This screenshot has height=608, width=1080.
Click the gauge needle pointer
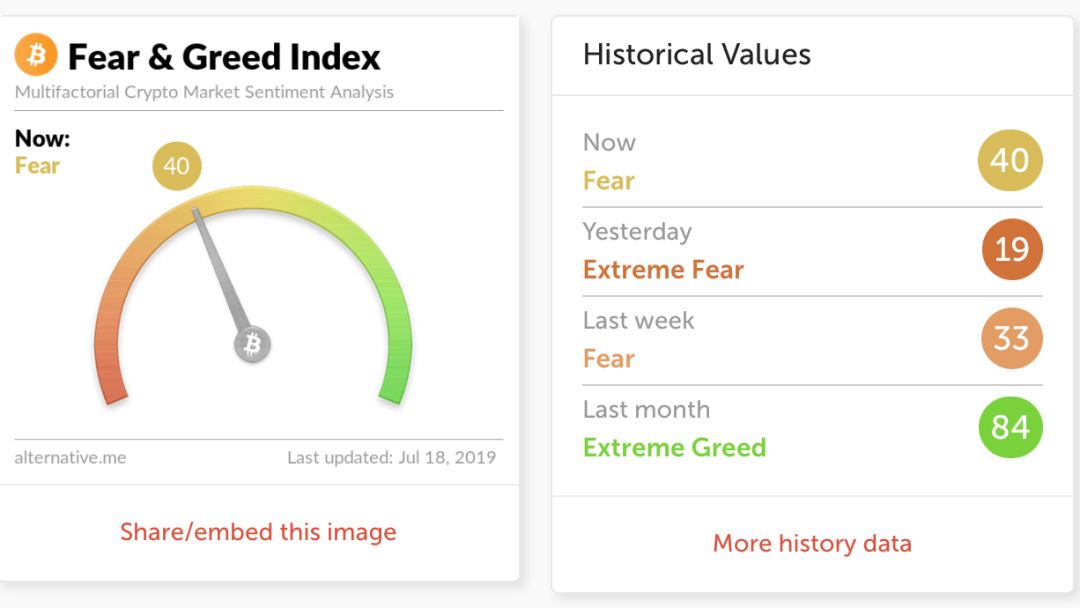(x=220, y=270)
